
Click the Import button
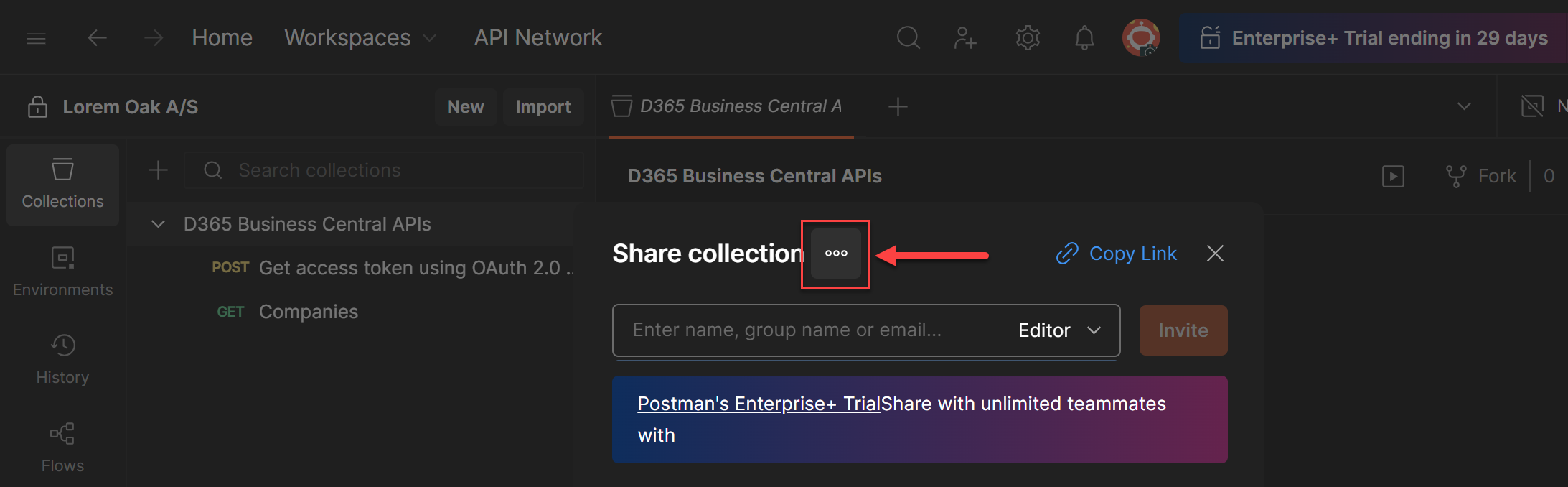(543, 107)
